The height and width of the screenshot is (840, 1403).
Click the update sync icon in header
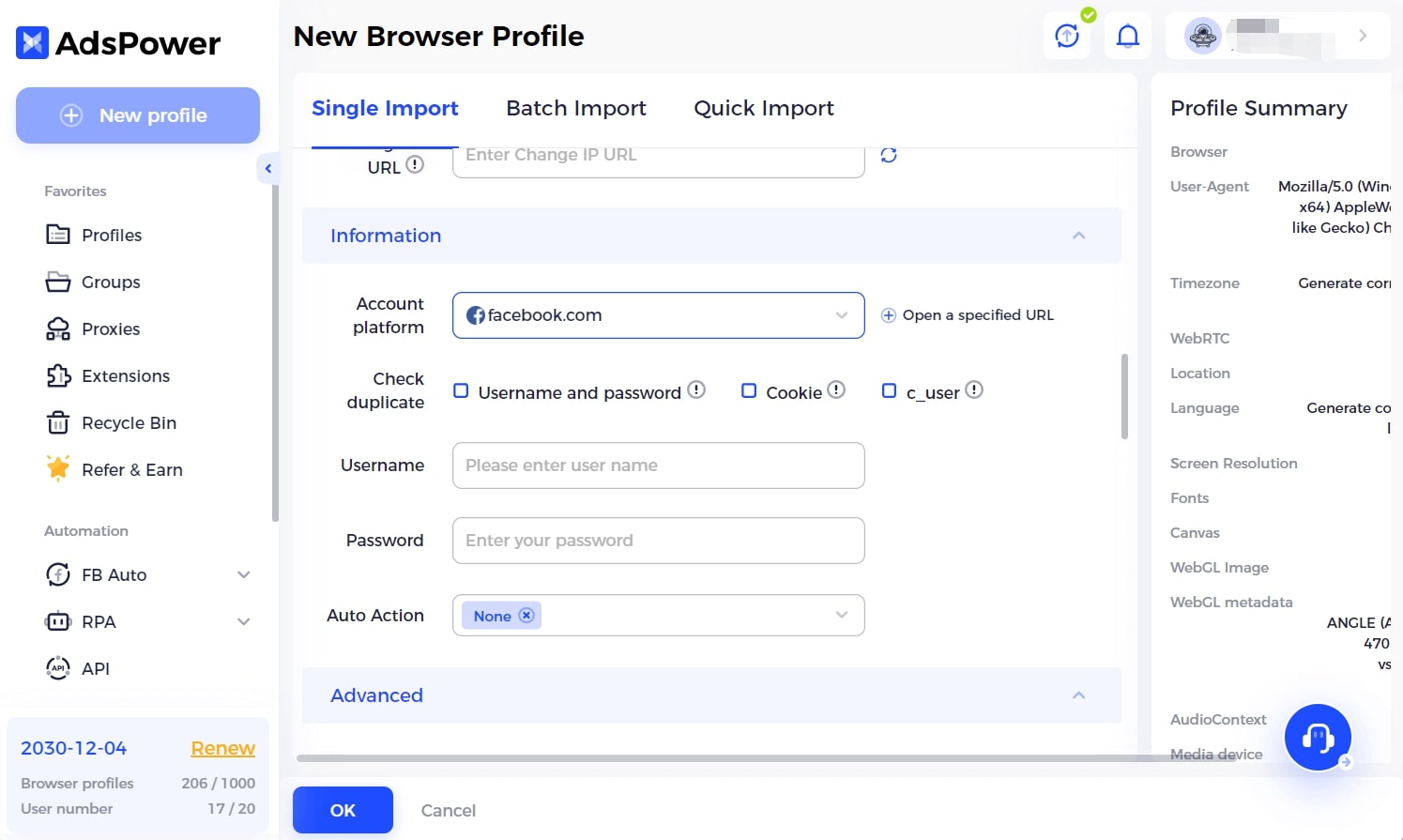coord(1067,37)
